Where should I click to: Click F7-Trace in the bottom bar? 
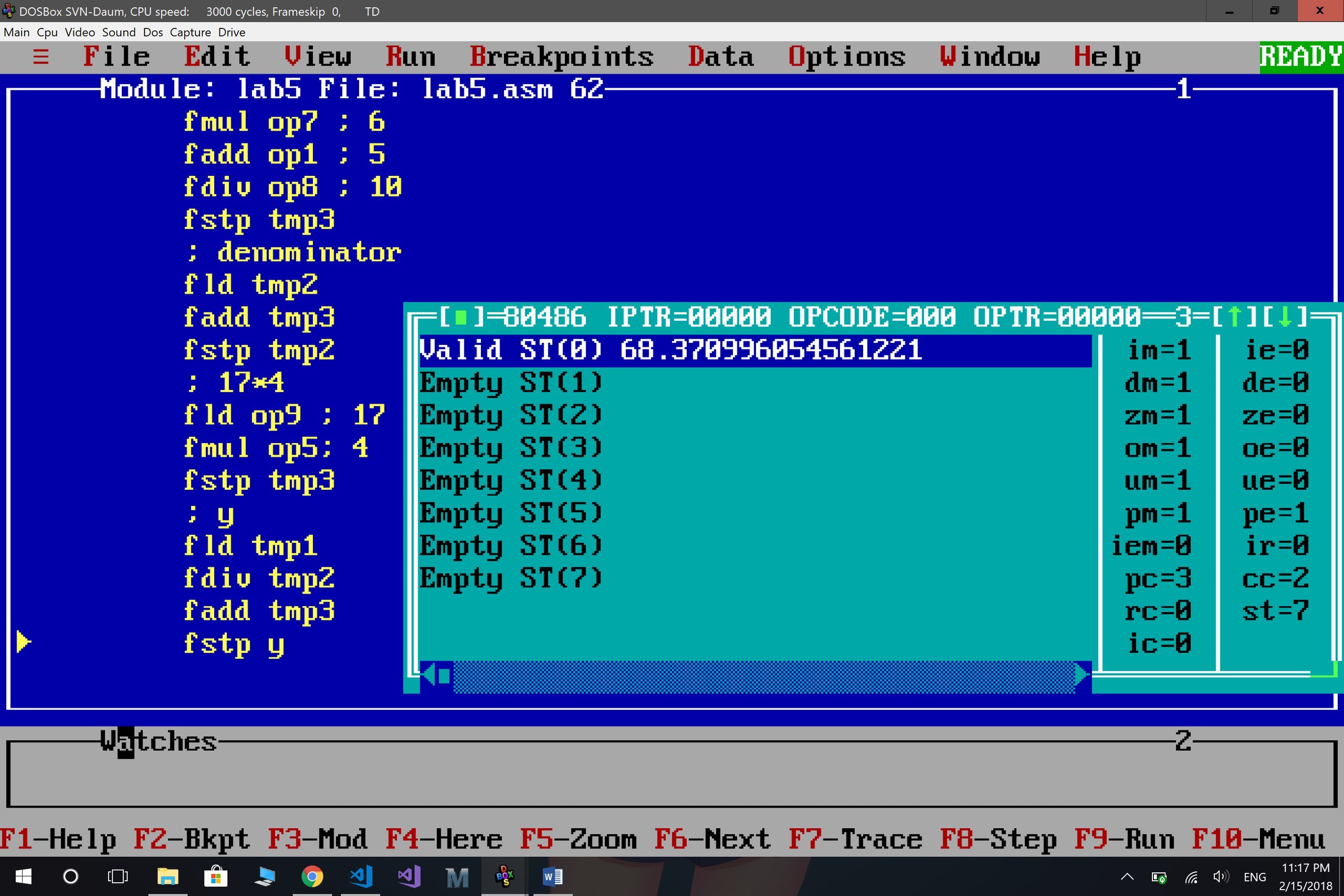(855, 839)
